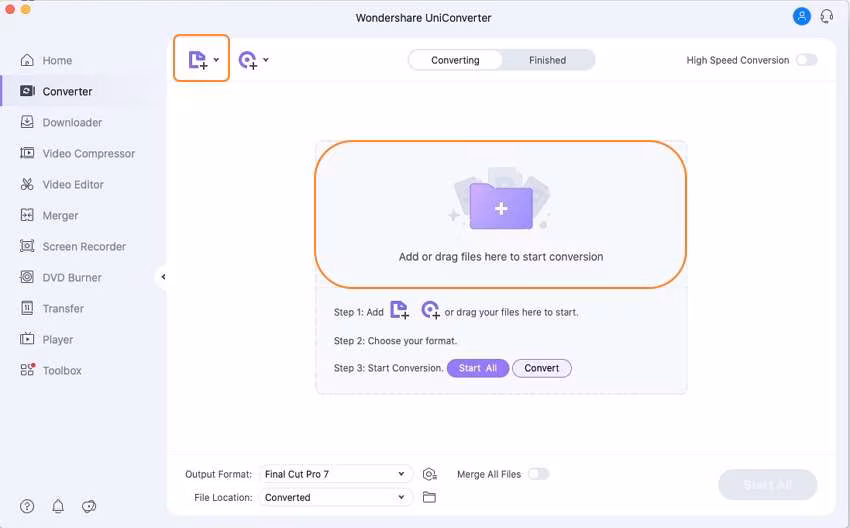Click the Toolbox grid icon
Screen dimensions: 850x528
click(x=27, y=370)
